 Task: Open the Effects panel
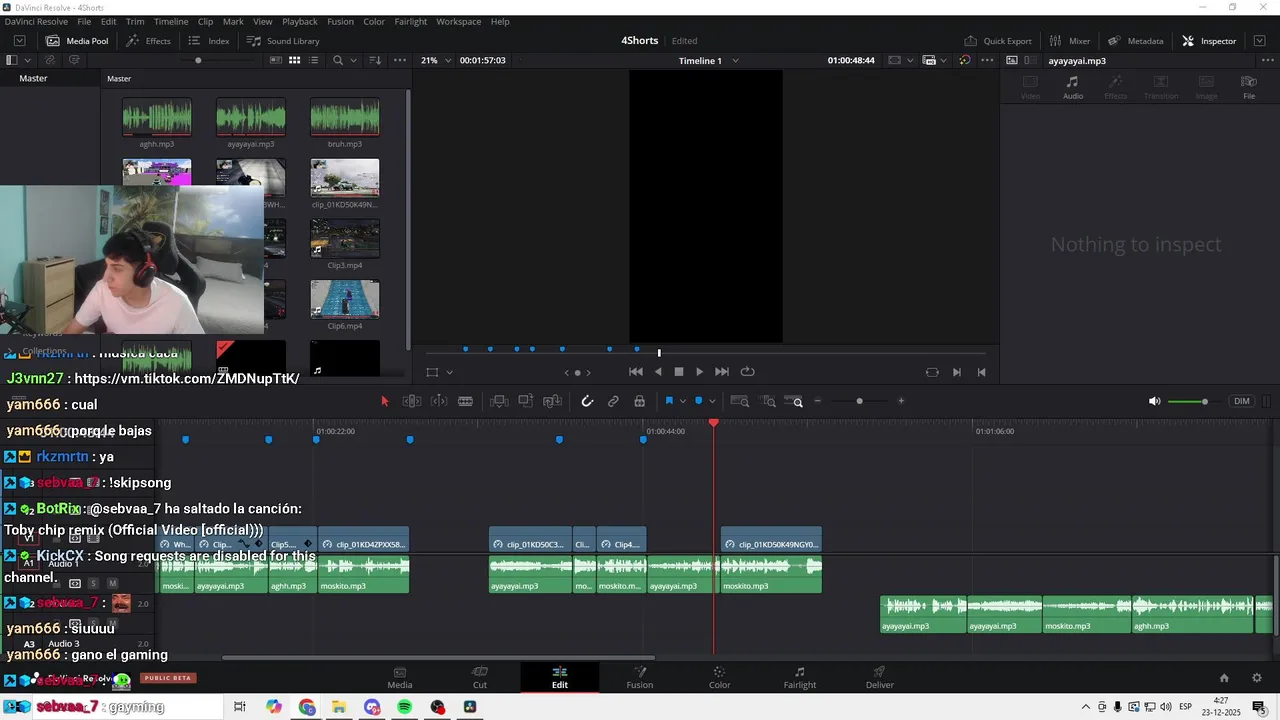[x=148, y=41]
